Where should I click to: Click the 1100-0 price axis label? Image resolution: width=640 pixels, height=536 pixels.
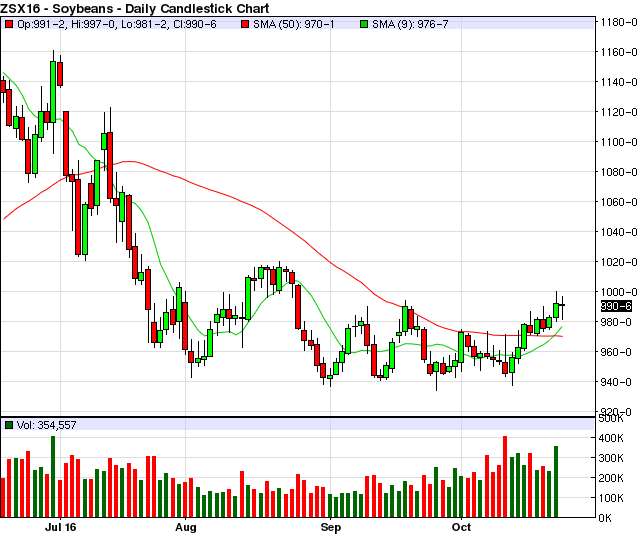(x=618, y=142)
